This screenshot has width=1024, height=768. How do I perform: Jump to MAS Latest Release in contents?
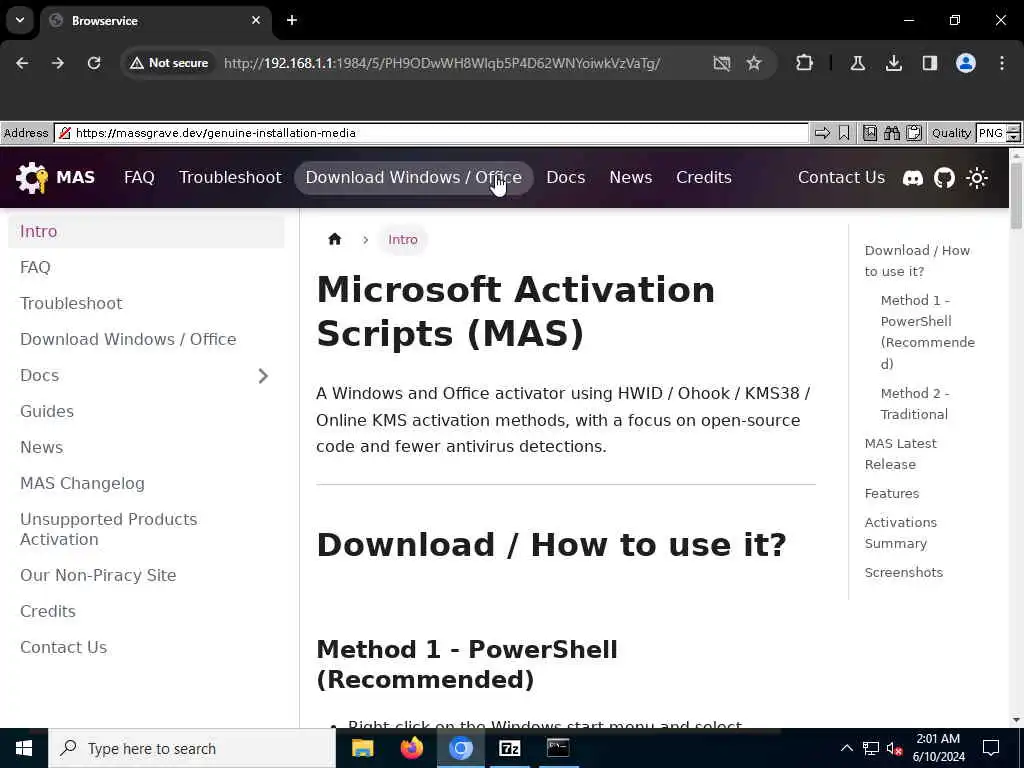tap(901, 454)
